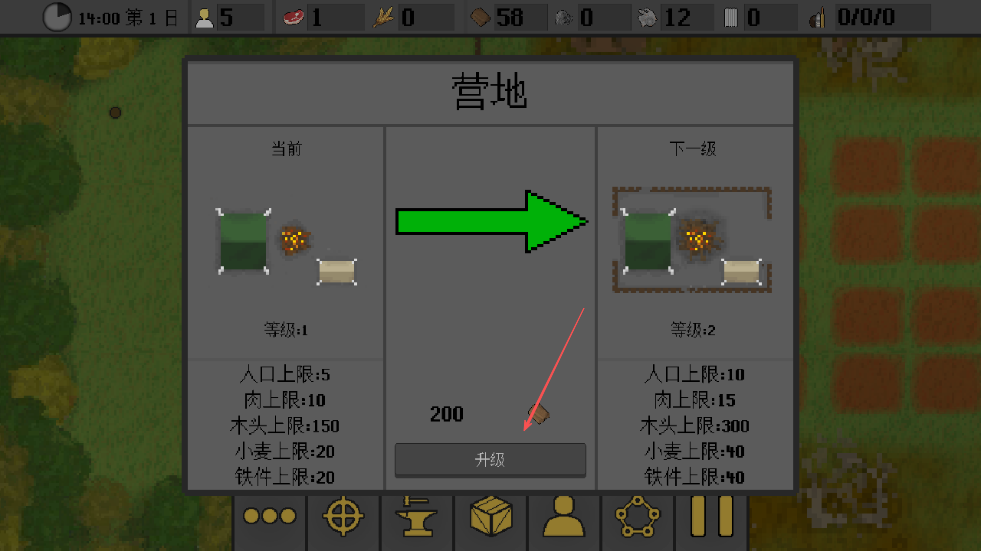The width and height of the screenshot is (981, 551).
Task: Click the 200 wood cost icon
Action: pos(538,413)
